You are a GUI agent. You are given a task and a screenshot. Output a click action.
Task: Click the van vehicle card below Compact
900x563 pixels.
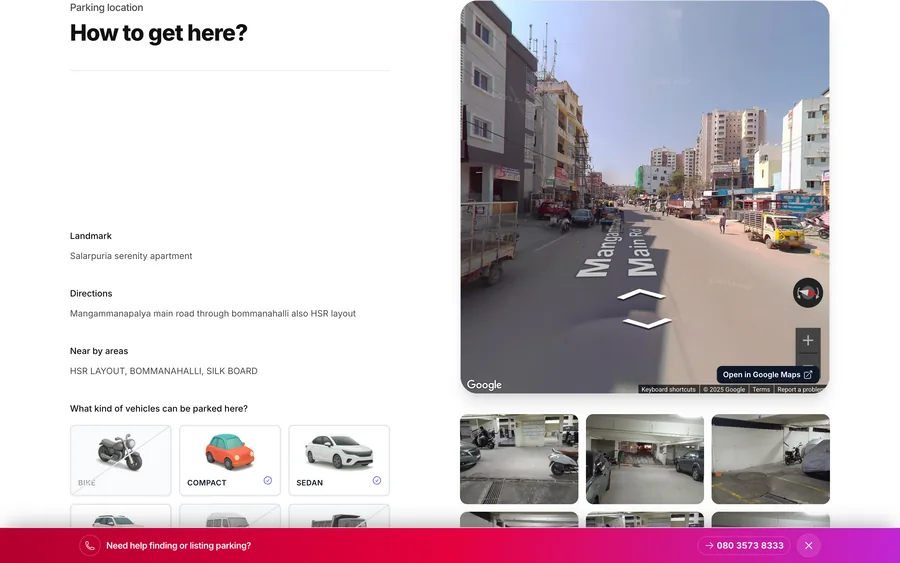(230, 516)
